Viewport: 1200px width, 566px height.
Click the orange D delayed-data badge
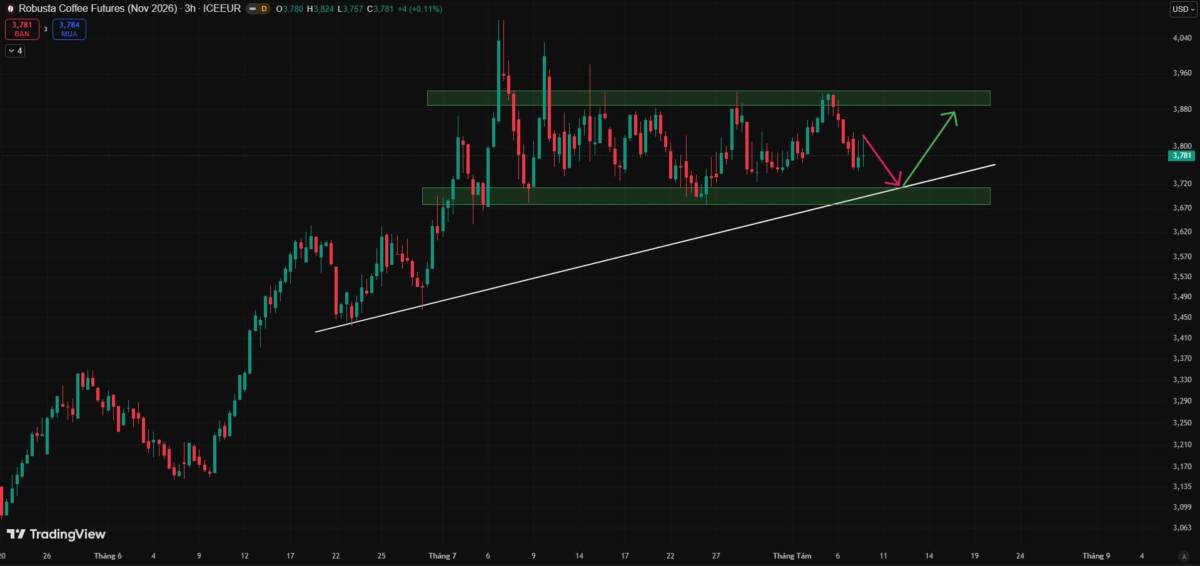264,9
